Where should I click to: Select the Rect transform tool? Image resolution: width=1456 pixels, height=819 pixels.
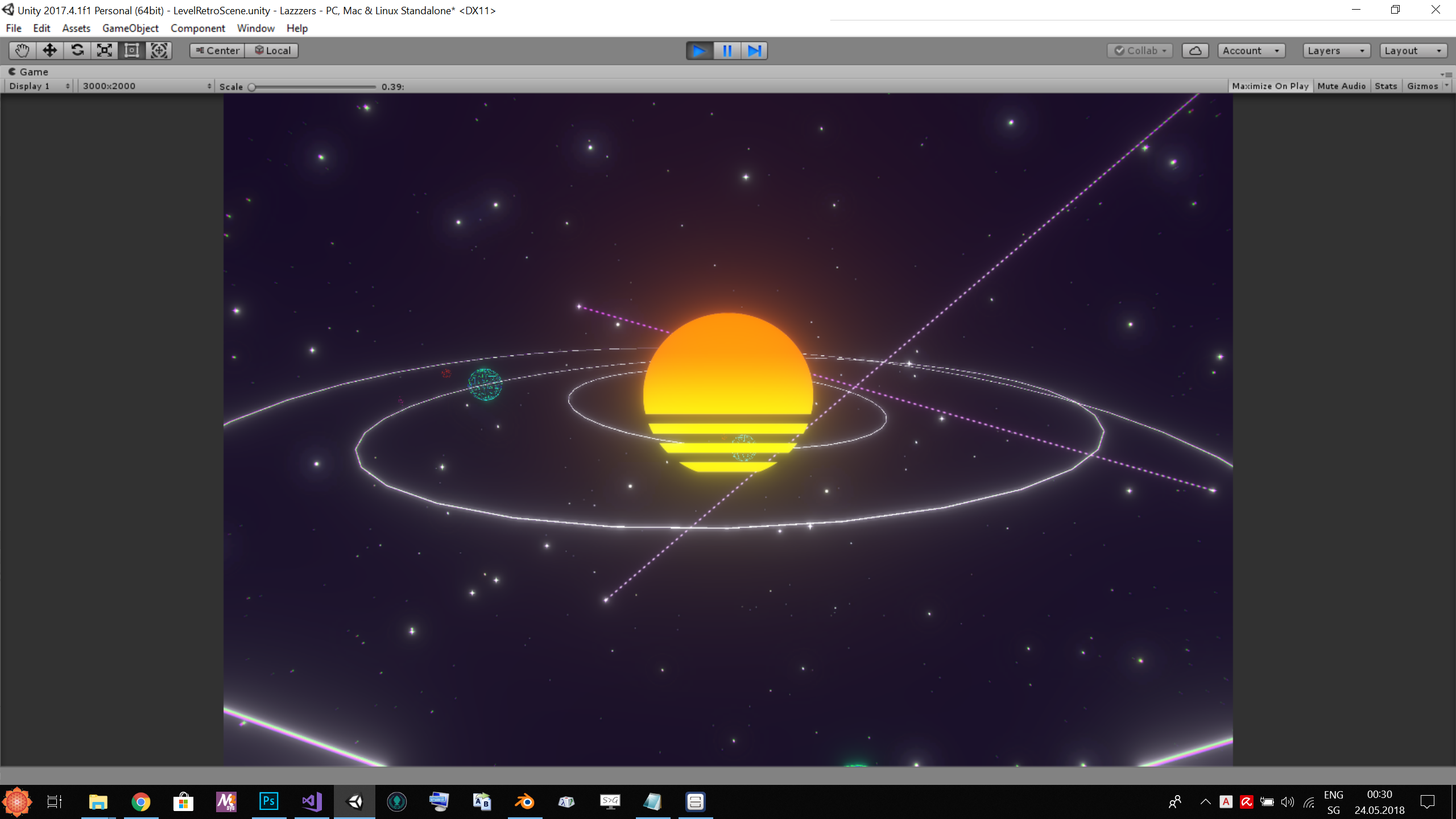[x=131, y=51]
